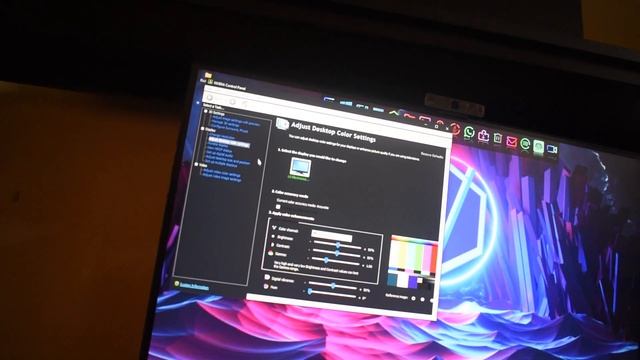Open the WhatsApp icon in the dock
The height and width of the screenshot is (360, 640).
(469, 132)
